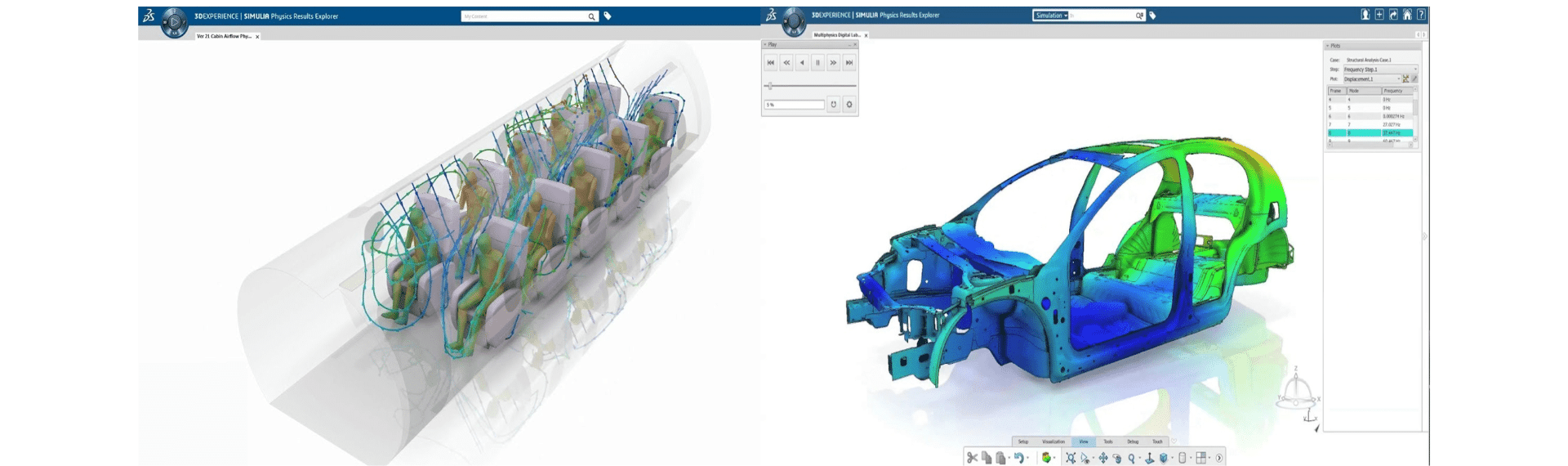
Task: Skip to last frame of animation
Action: 849,62
